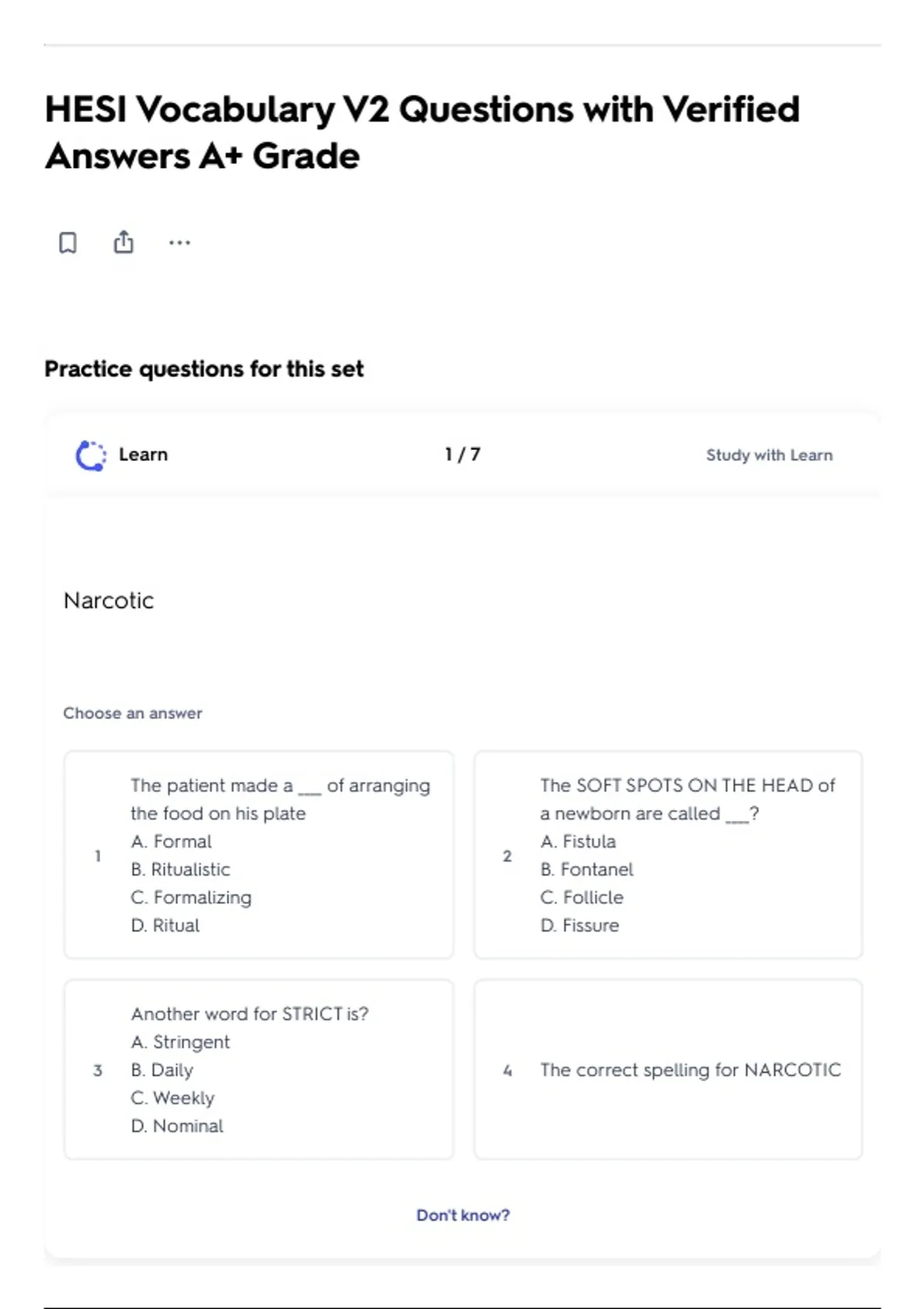Pick answer 4 correct spelling for NARCOTIC

point(668,1070)
